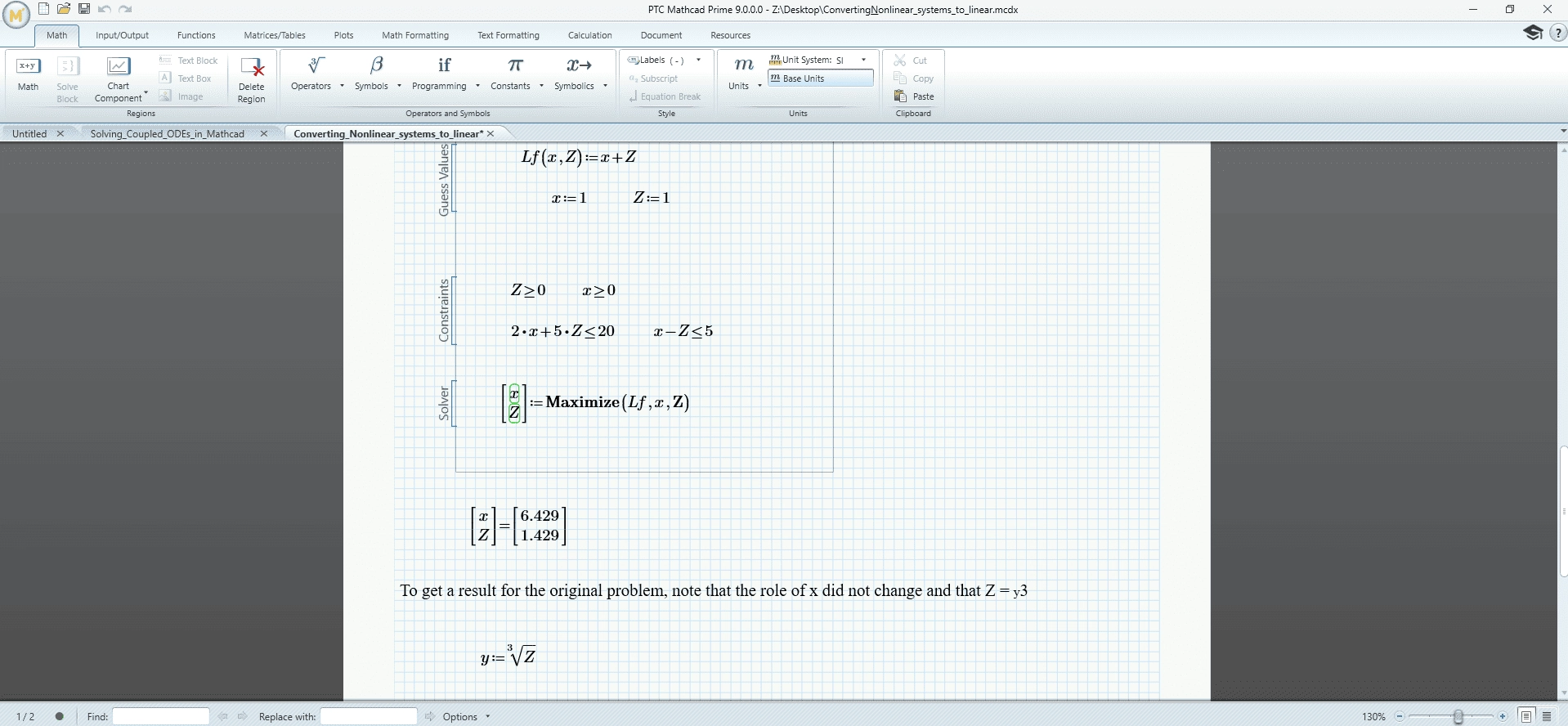This screenshot has width=1568, height=726.
Task: Save the worksheet with the floppy disk icon
Action: [84, 9]
